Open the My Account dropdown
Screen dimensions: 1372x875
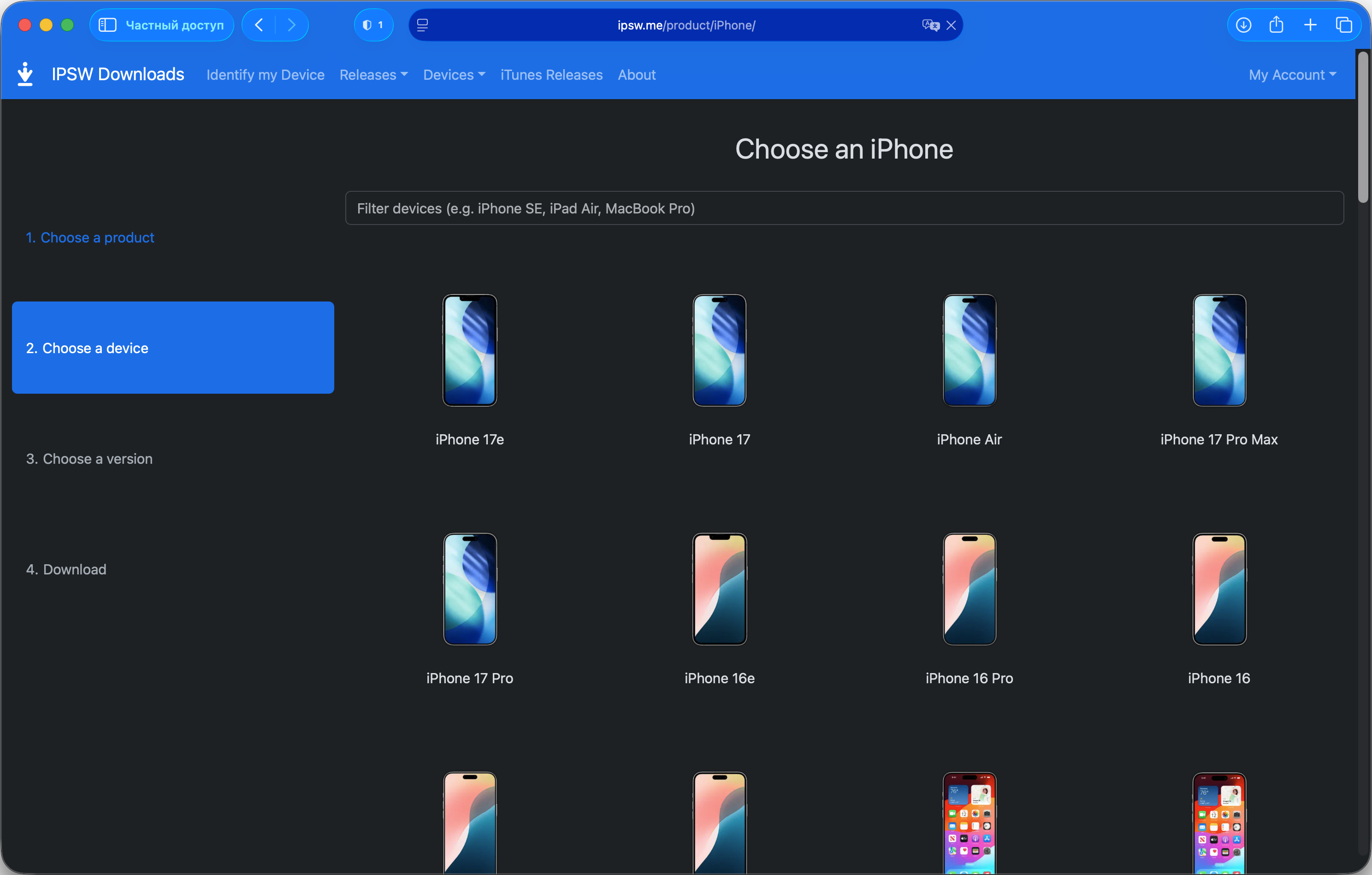point(1292,75)
